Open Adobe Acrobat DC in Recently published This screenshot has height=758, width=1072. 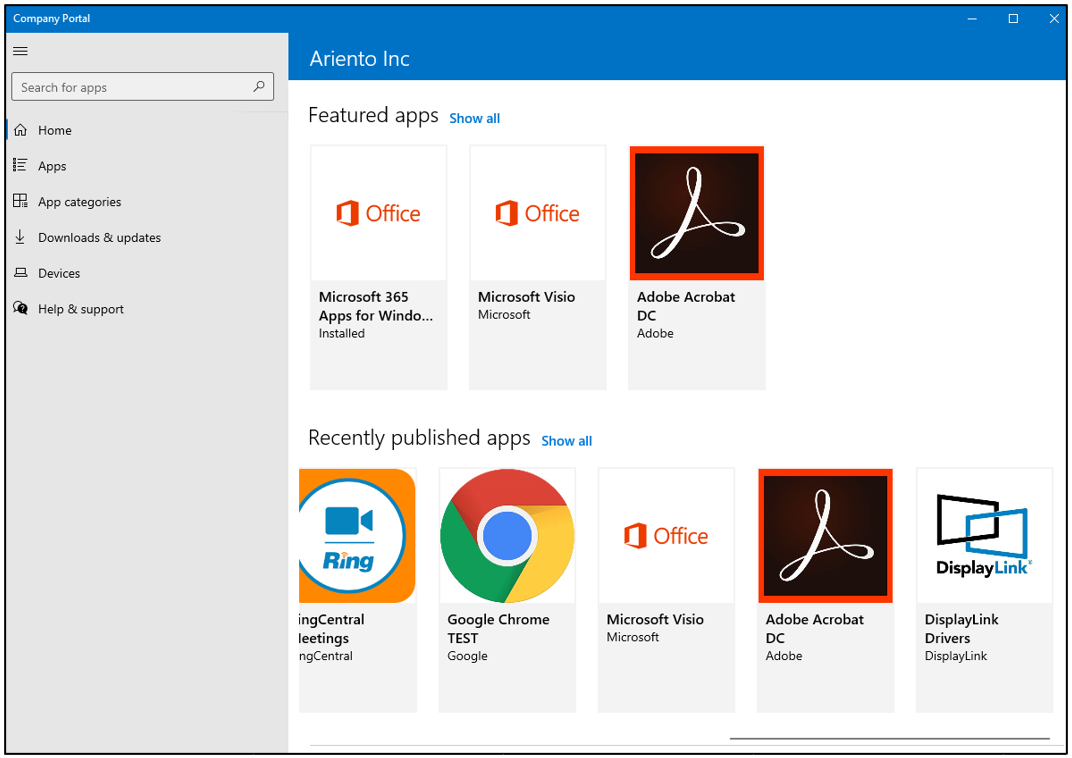pos(825,590)
